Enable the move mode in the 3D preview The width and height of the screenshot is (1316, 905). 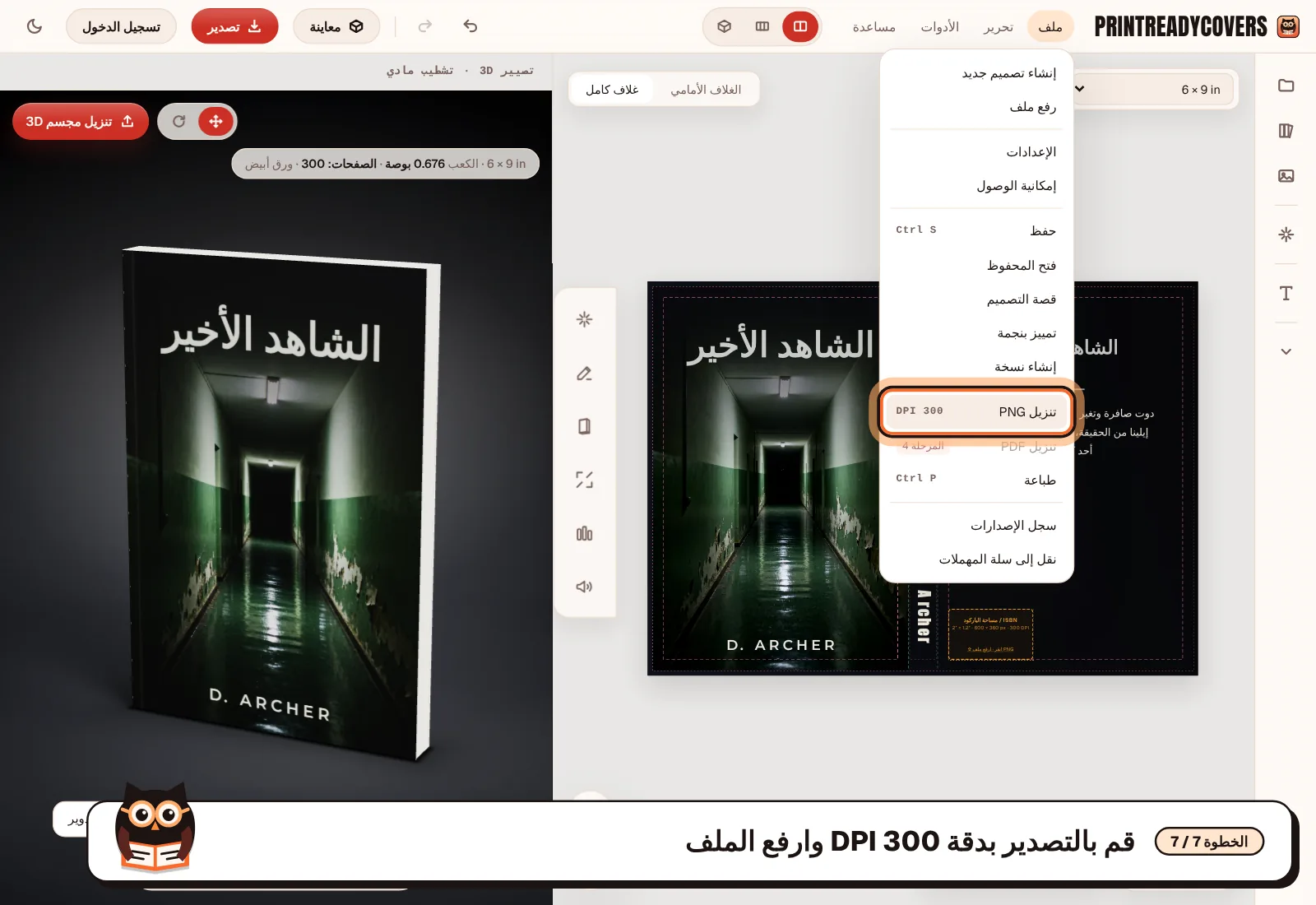[x=216, y=122]
